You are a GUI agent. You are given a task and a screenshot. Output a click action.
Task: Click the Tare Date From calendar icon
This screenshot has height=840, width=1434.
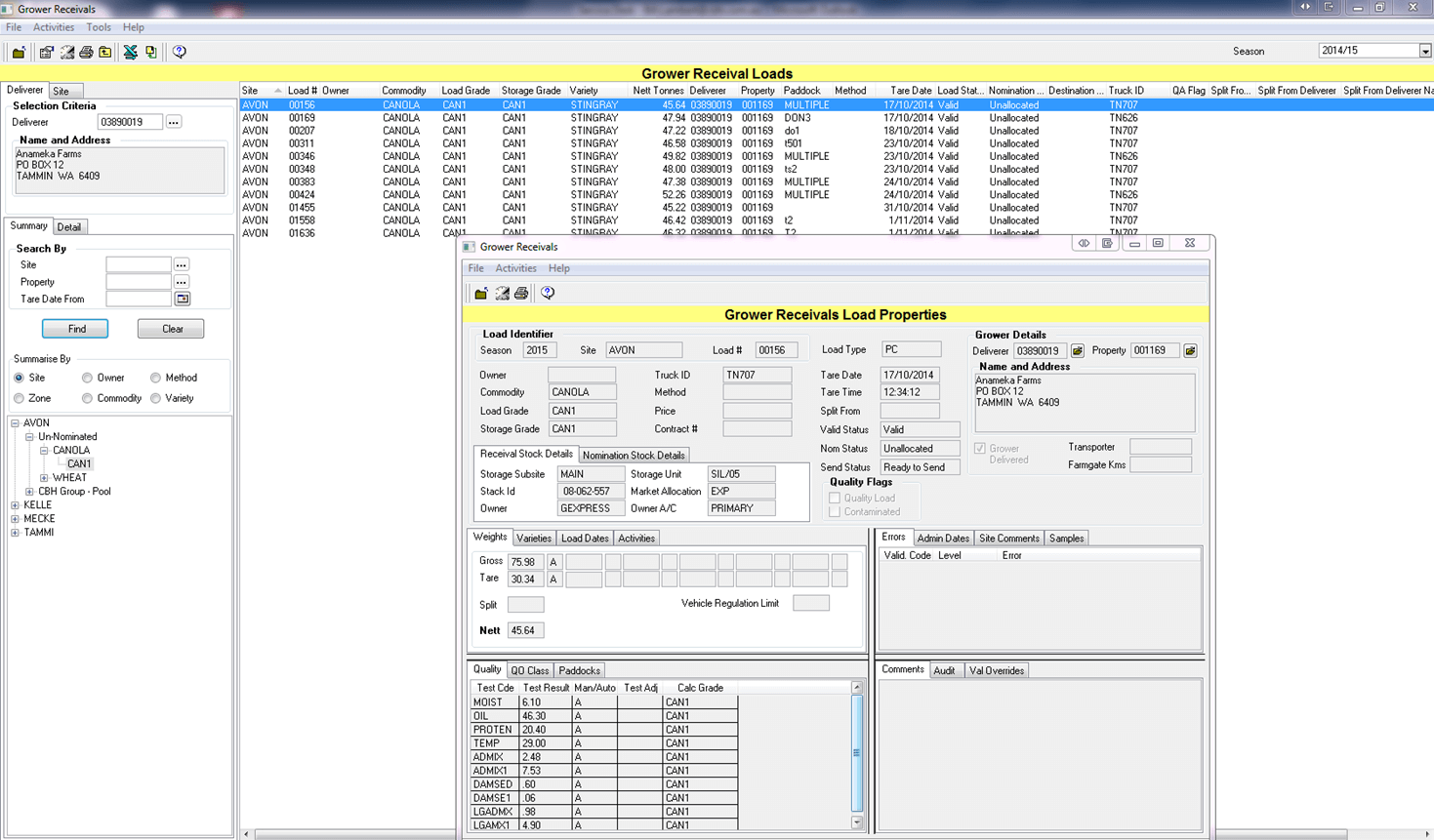click(x=183, y=299)
